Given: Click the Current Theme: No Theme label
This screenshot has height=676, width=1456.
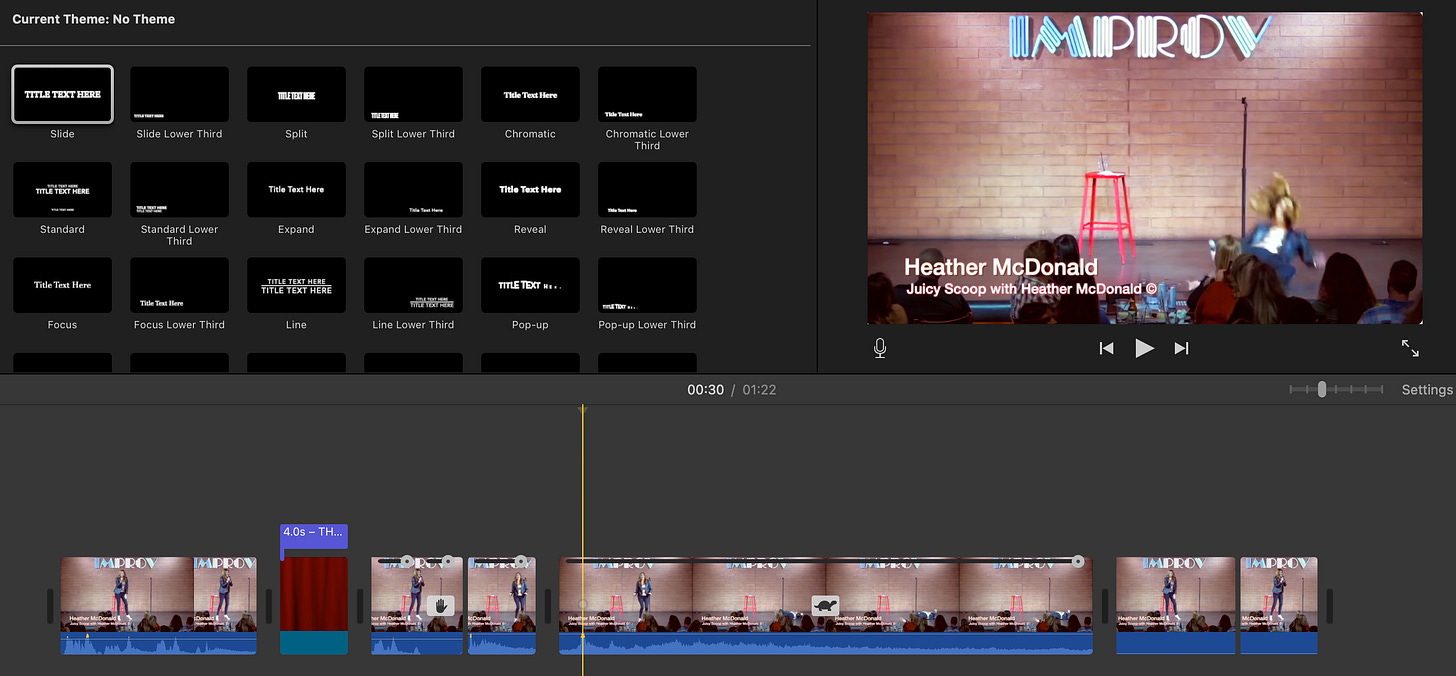Looking at the screenshot, I should (x=93, y=19).
